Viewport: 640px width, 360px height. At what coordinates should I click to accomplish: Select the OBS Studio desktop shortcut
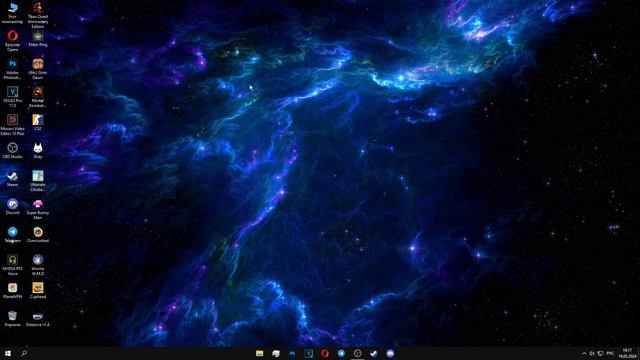pos(12,151)
